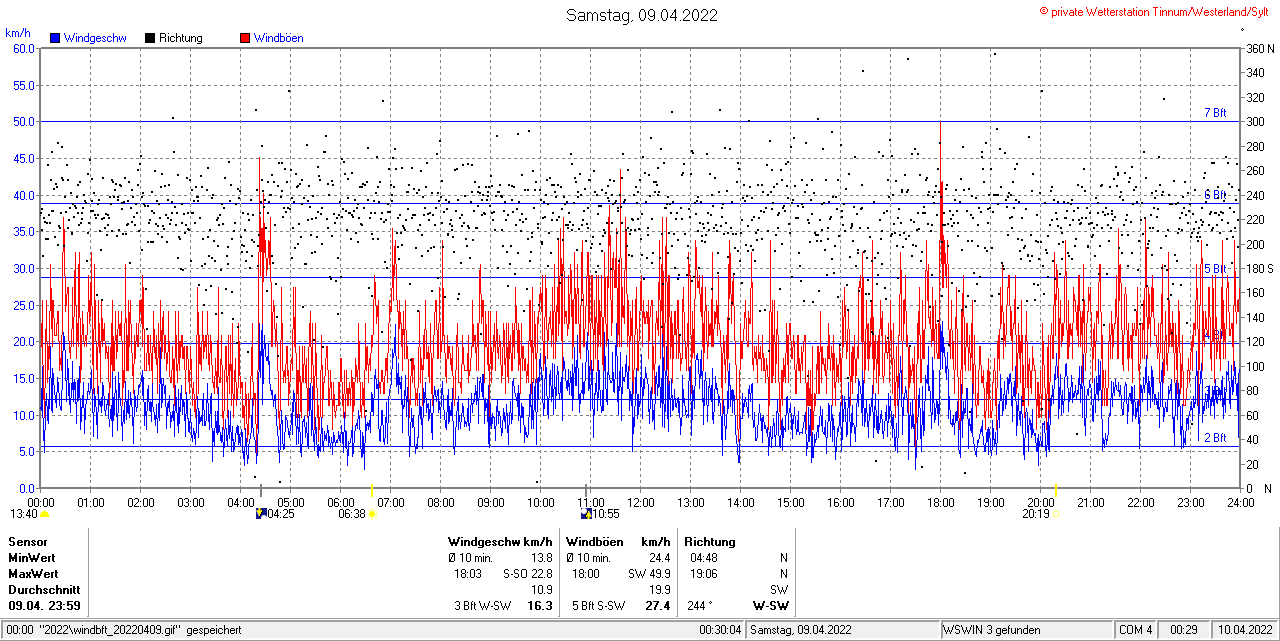The height and width of the screenshot is (641, 1280).
Task: Click the 2 Bft line label
Action: point(1215,438)
